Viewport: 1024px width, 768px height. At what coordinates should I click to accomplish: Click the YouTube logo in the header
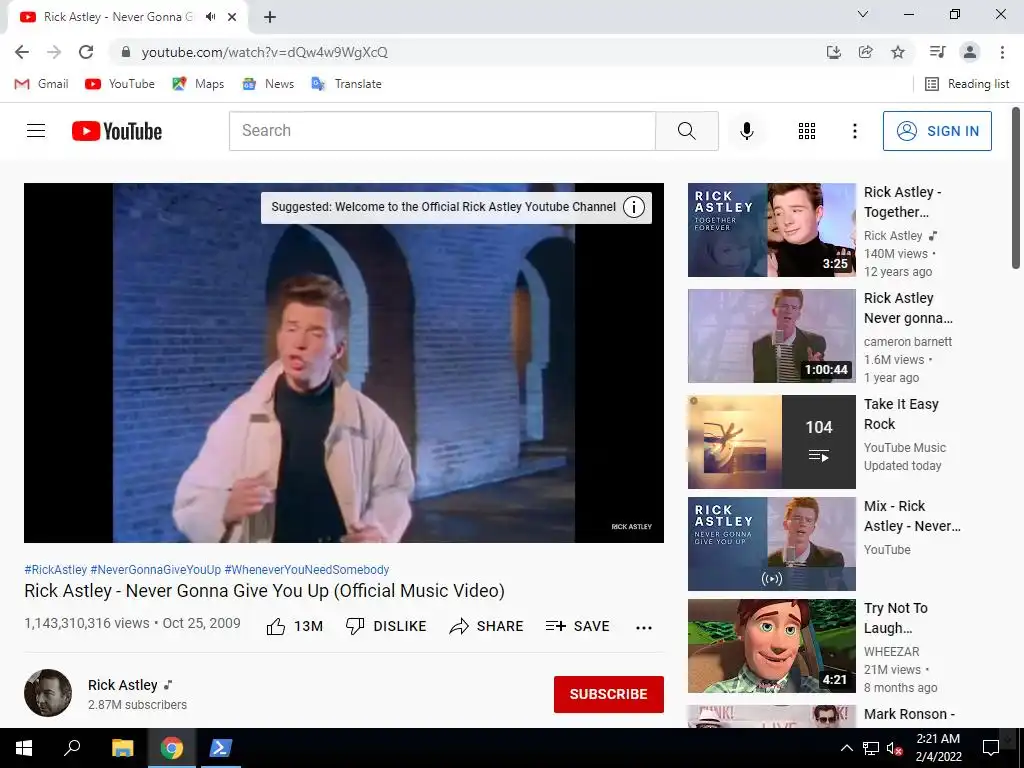coord(117,131)
